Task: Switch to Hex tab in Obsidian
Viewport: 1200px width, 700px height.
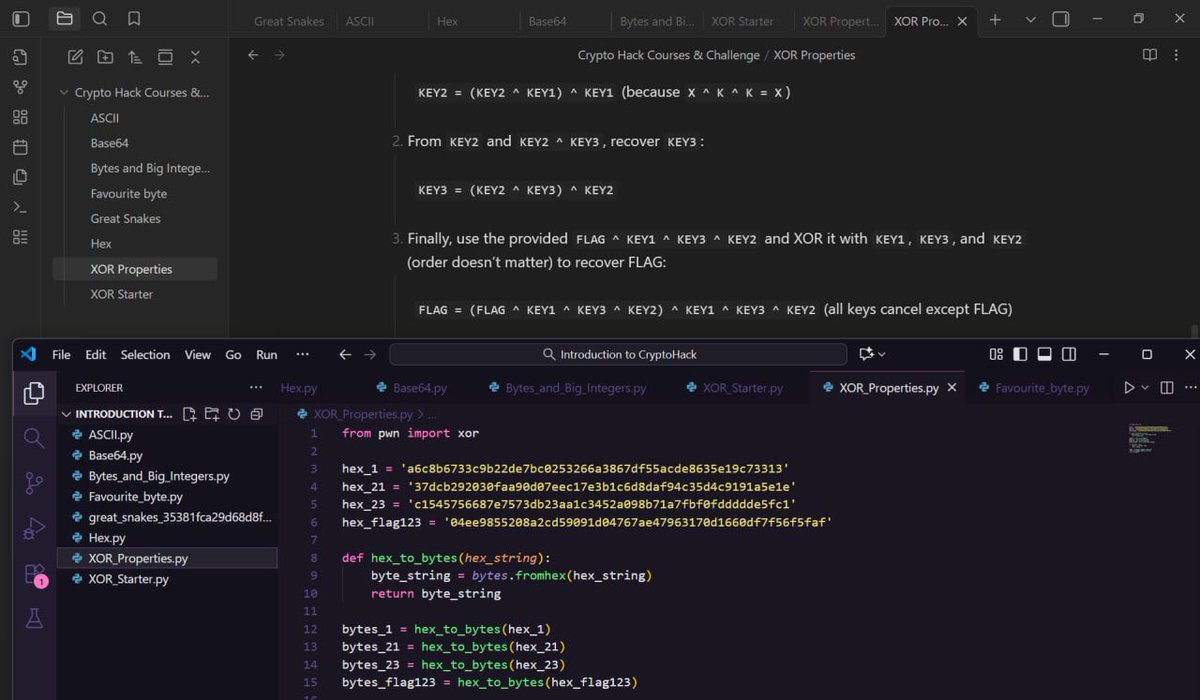Action: [448, 21]
